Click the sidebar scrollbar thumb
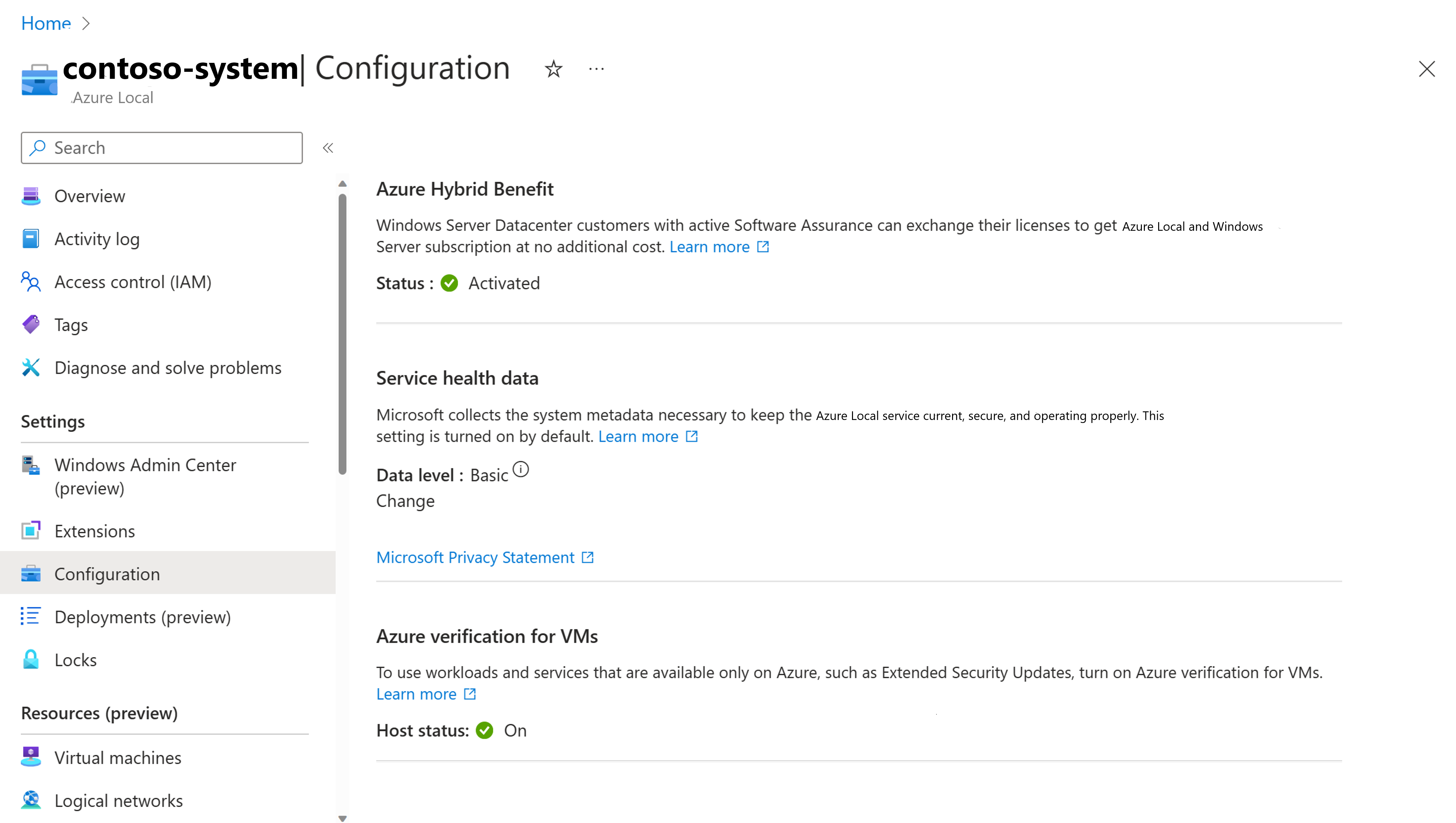This screenshot has height=823, width=1456. click(x=342, y=334)
